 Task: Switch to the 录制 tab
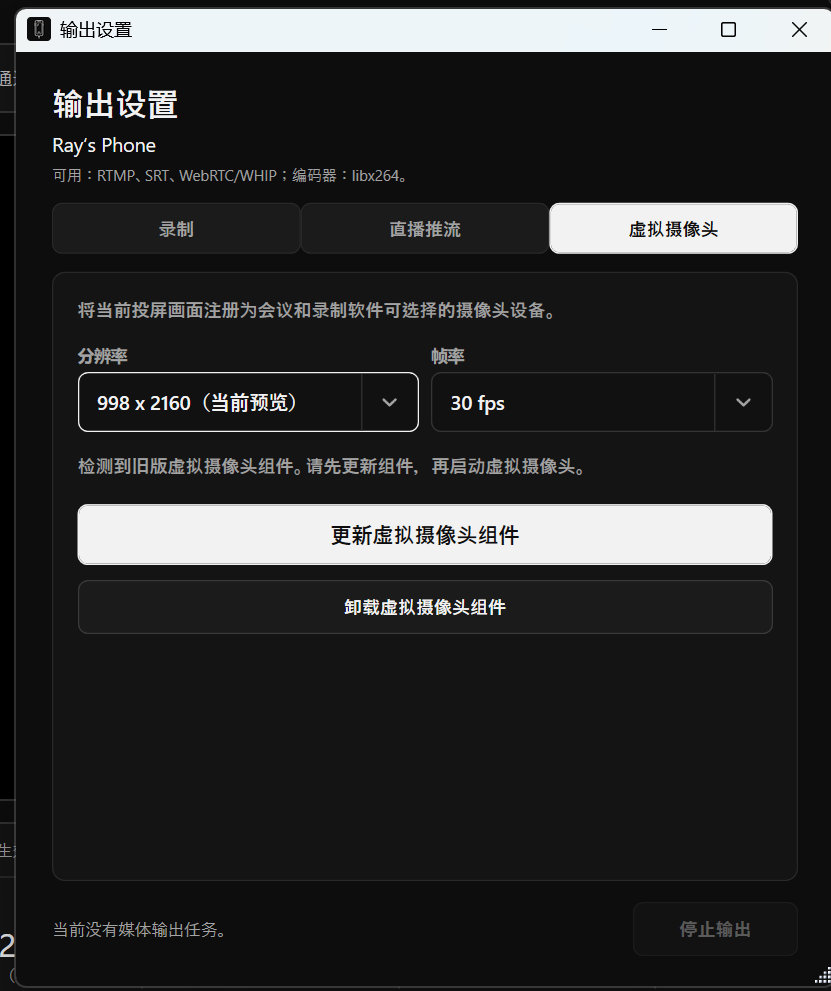point(176,228)
